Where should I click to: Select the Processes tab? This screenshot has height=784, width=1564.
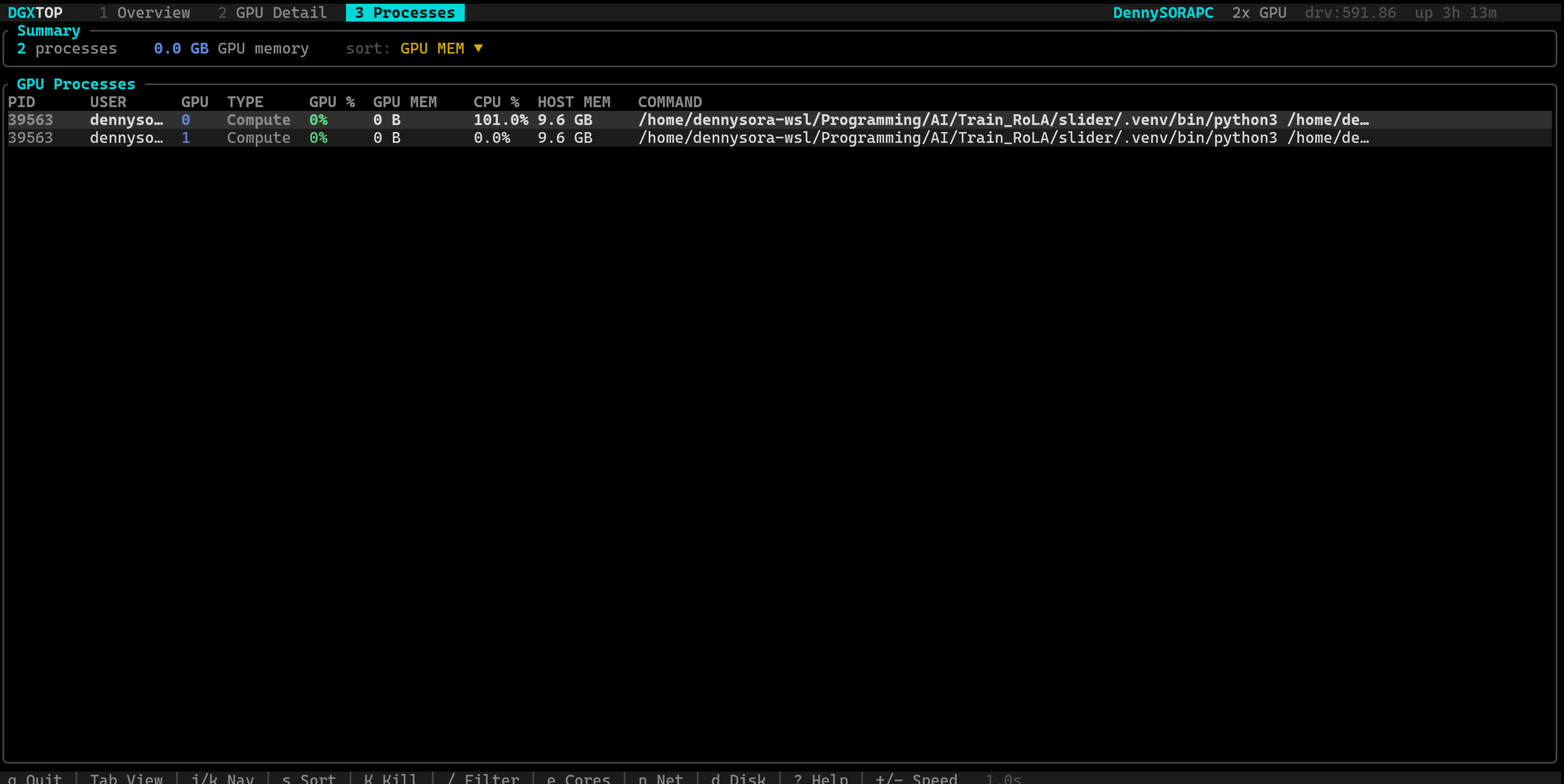click(405, 13)
